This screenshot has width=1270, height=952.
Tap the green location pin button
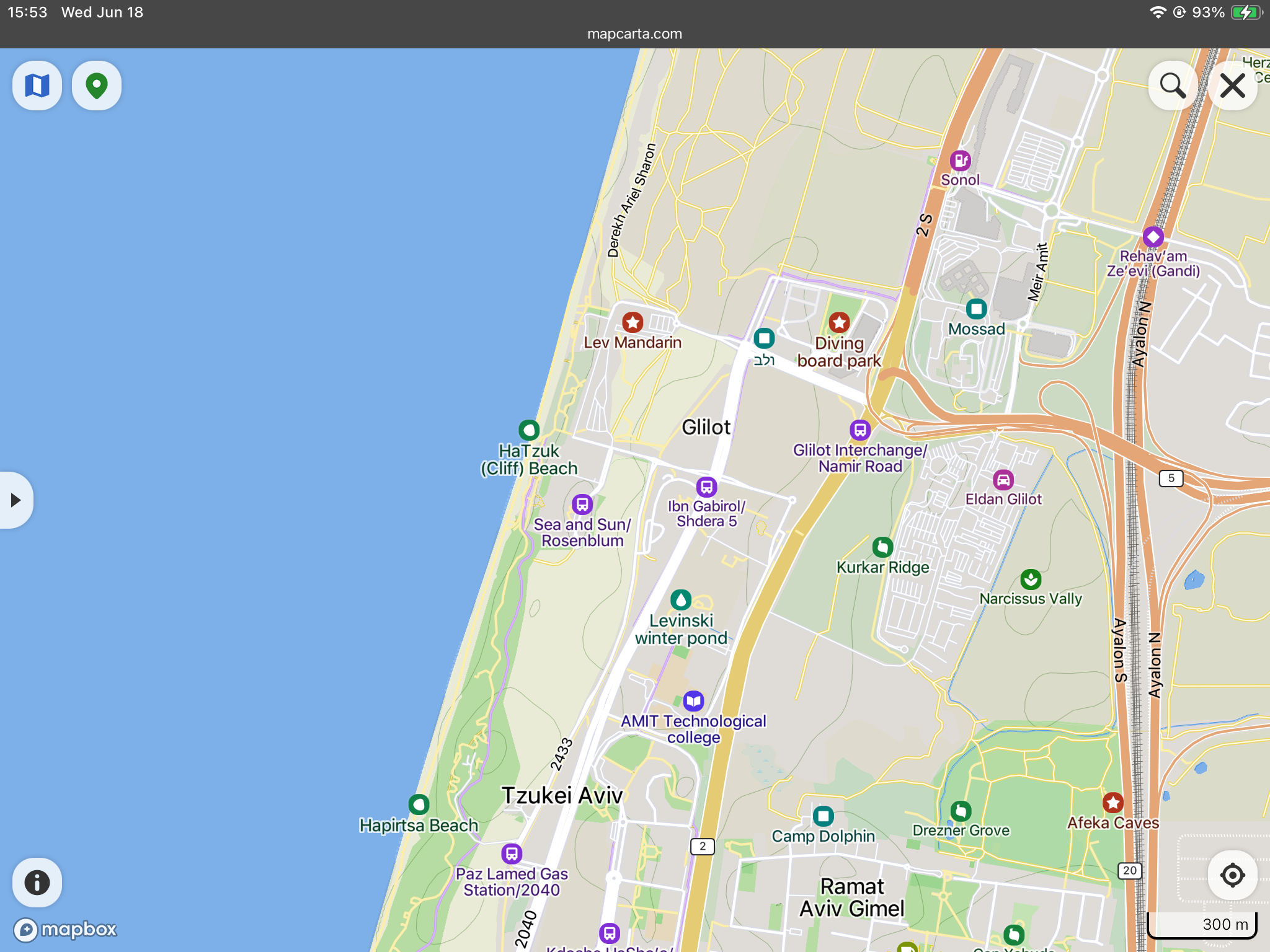[97, 86]
